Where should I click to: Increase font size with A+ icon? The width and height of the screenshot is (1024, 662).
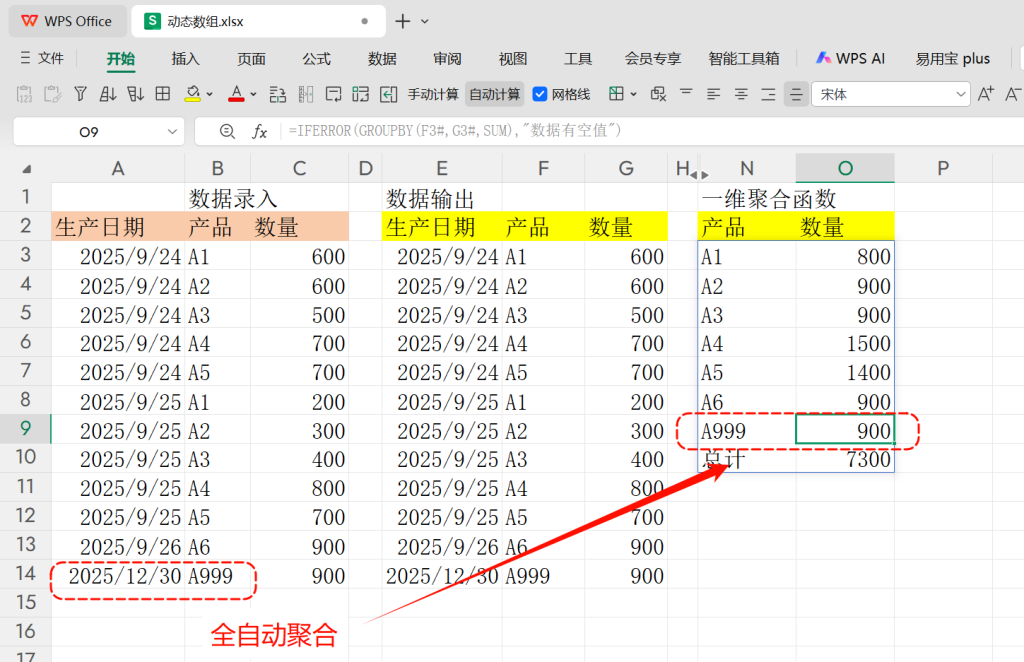[x=985, y=94]
